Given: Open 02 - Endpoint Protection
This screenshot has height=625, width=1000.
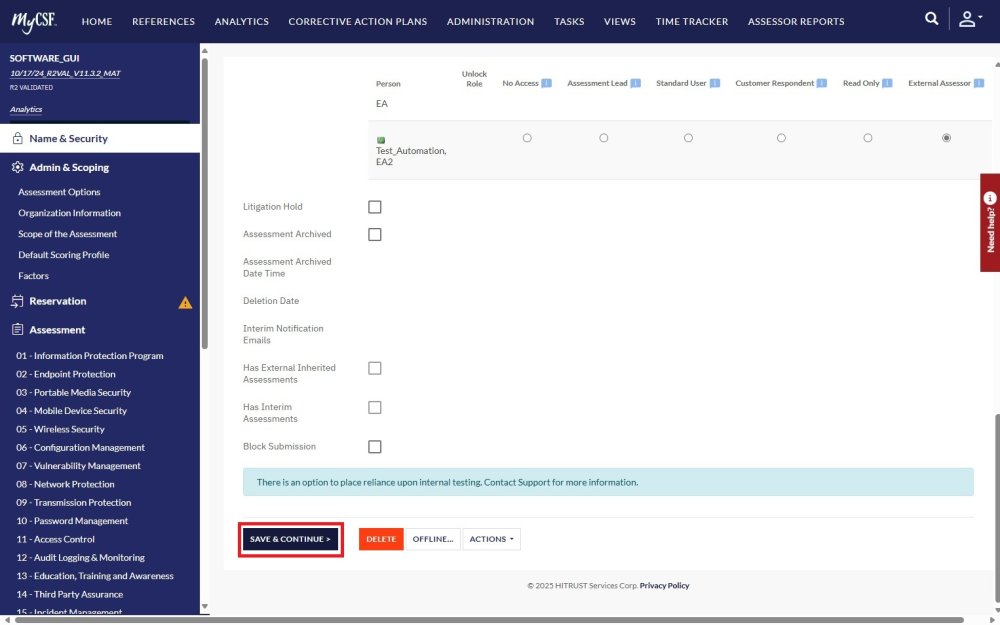Looking at the screenshot, I should click(x=66, y=374).
